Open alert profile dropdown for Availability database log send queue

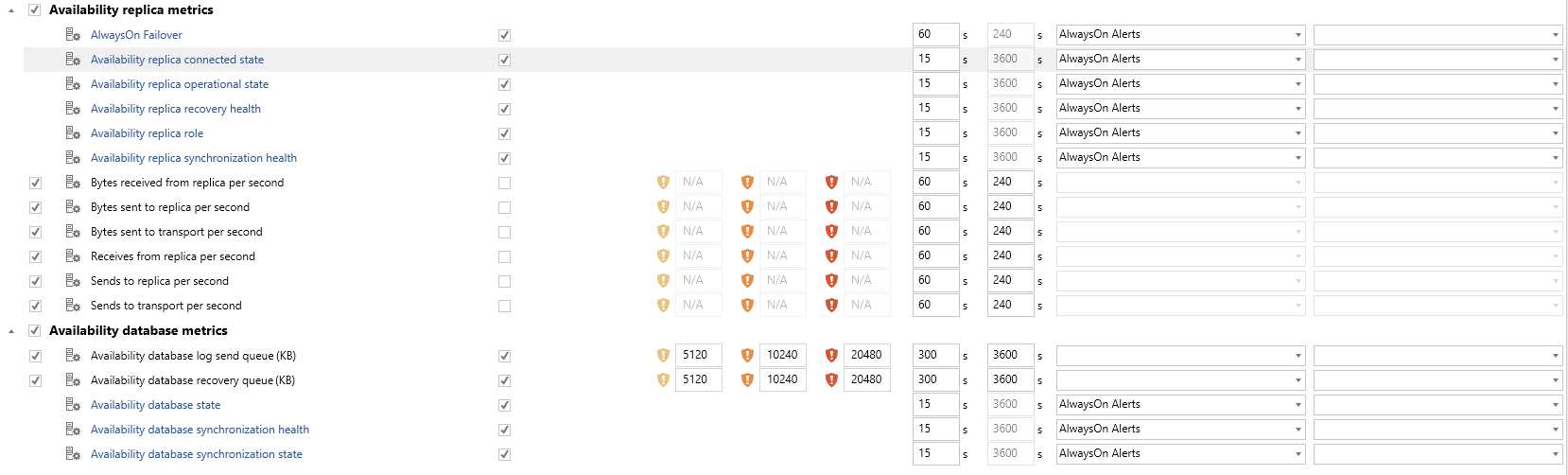1180,355
